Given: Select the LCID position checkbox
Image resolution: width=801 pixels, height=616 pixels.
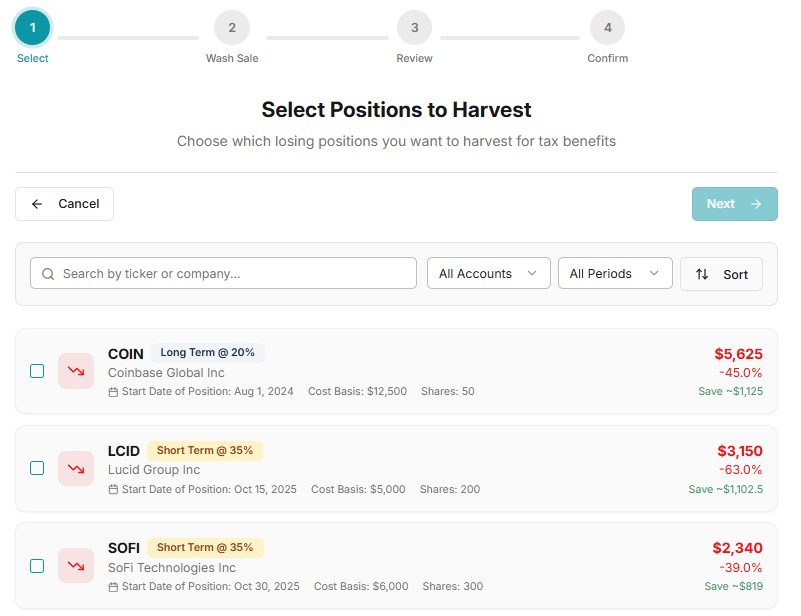Looking at the screenshot, I should coord(37,468).
